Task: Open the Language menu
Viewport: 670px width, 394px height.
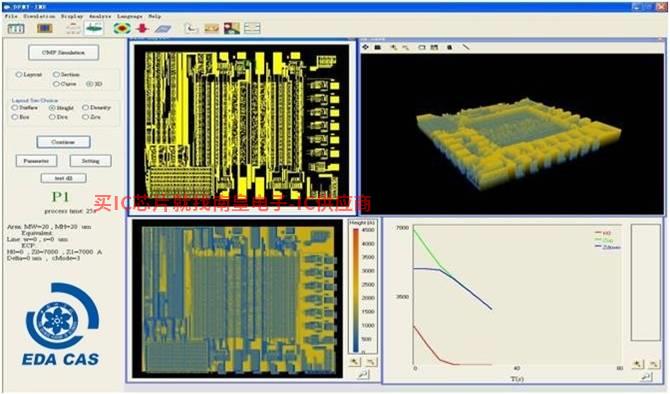Action: [130, 16]
